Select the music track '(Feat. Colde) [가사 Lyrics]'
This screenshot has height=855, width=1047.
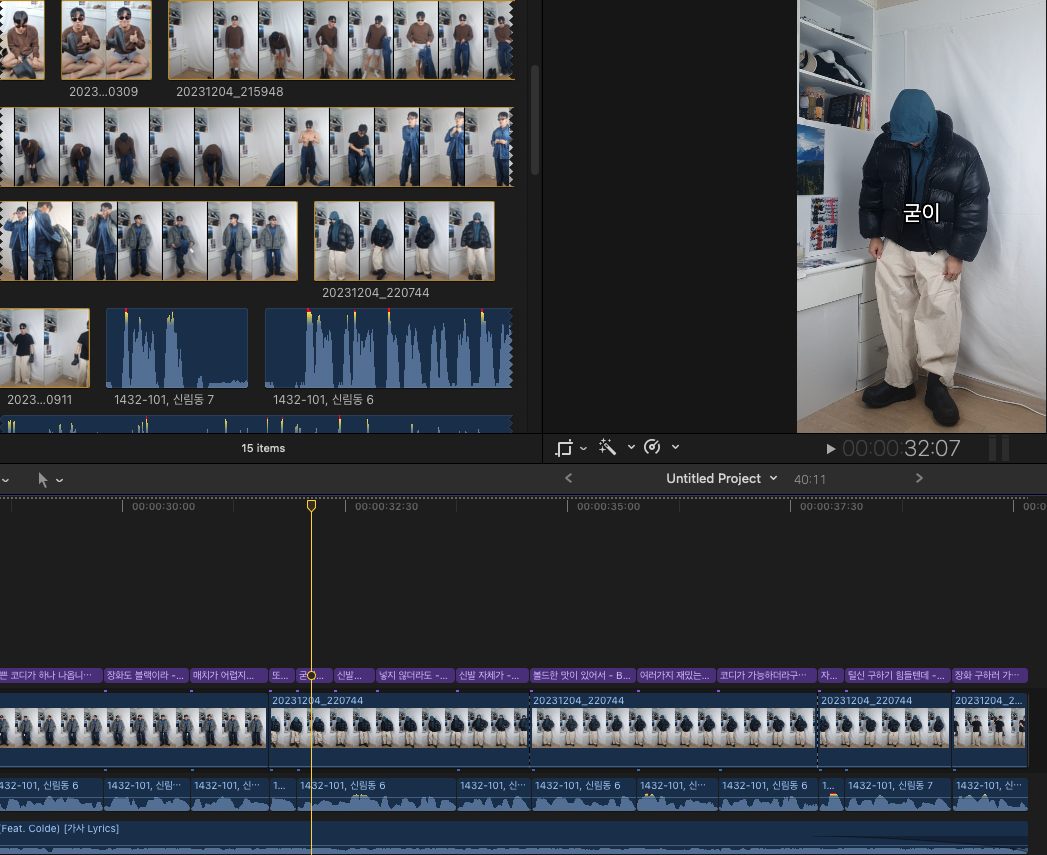513,838
